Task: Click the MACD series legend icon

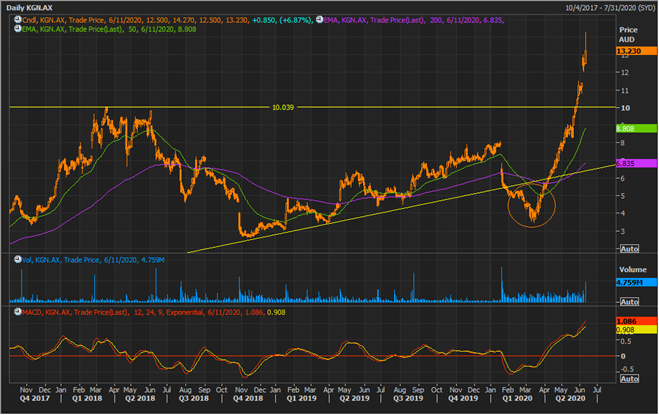Action: click(x=18, y=312)
